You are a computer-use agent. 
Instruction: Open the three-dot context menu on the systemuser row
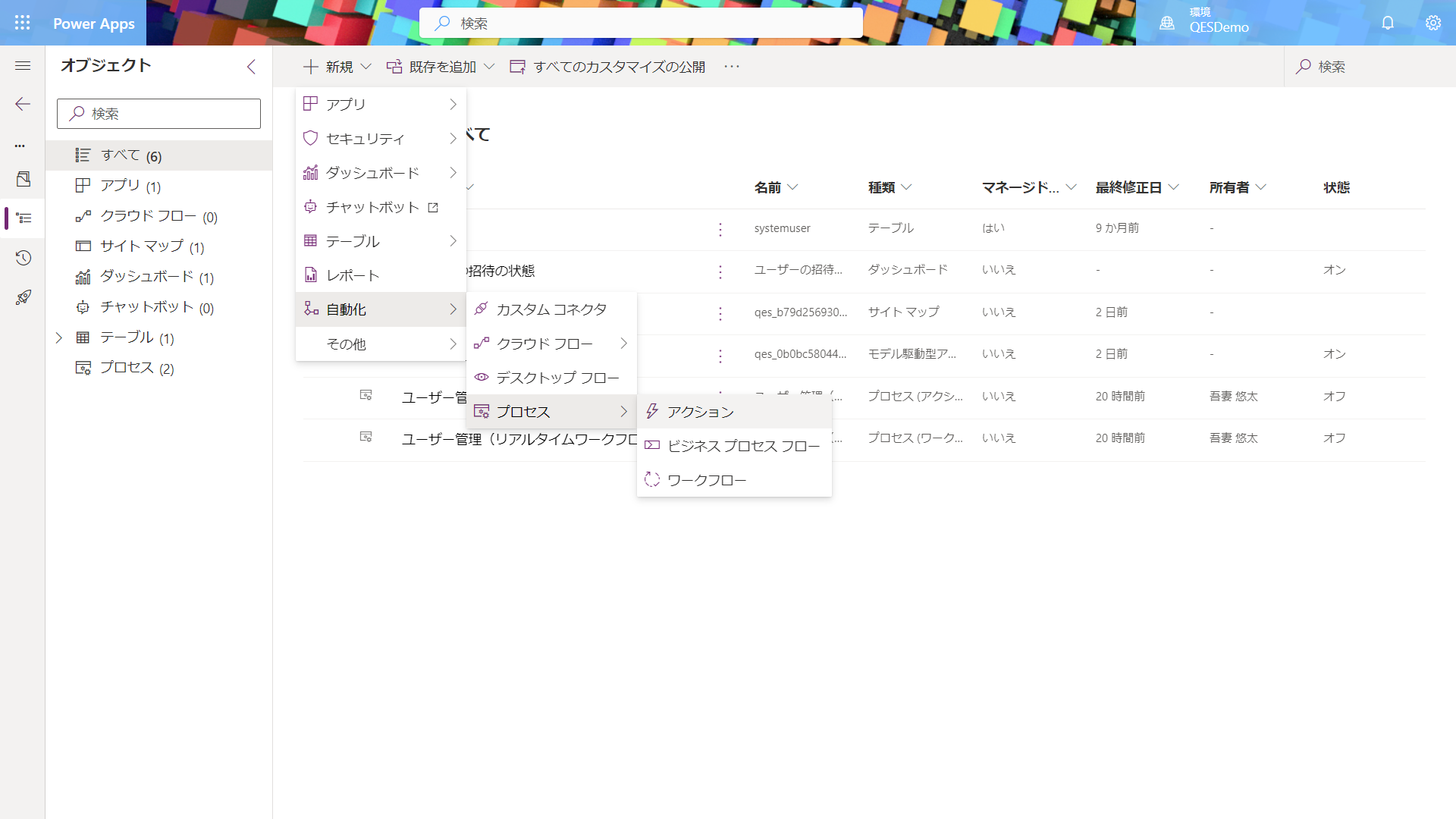720,228
